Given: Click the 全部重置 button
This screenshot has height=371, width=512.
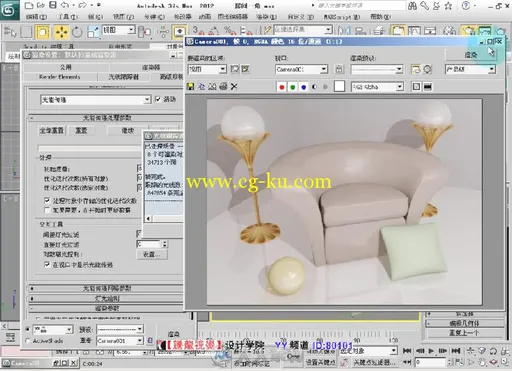Looking at the screenshot, I should pyautogui.click(x=52, y=130).
